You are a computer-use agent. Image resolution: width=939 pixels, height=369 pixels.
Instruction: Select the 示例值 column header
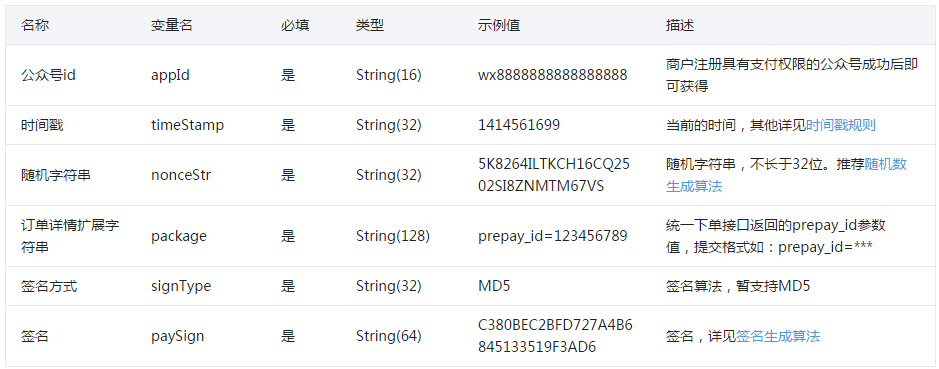tap(499, 25)
